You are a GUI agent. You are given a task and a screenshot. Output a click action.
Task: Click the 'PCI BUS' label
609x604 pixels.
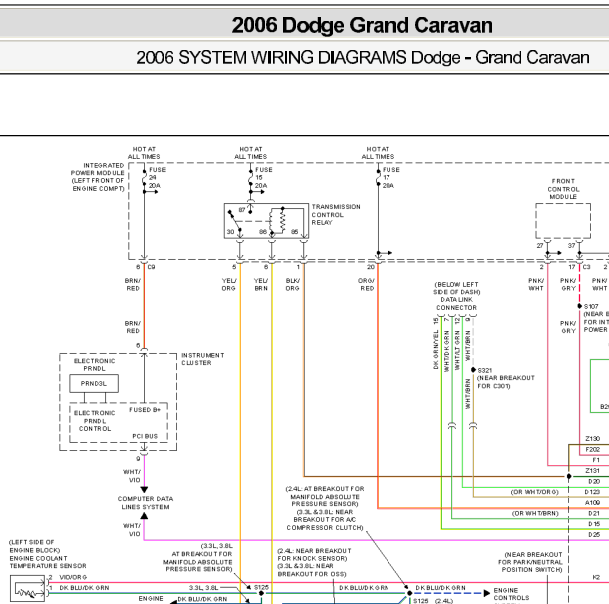click(145, 436)
